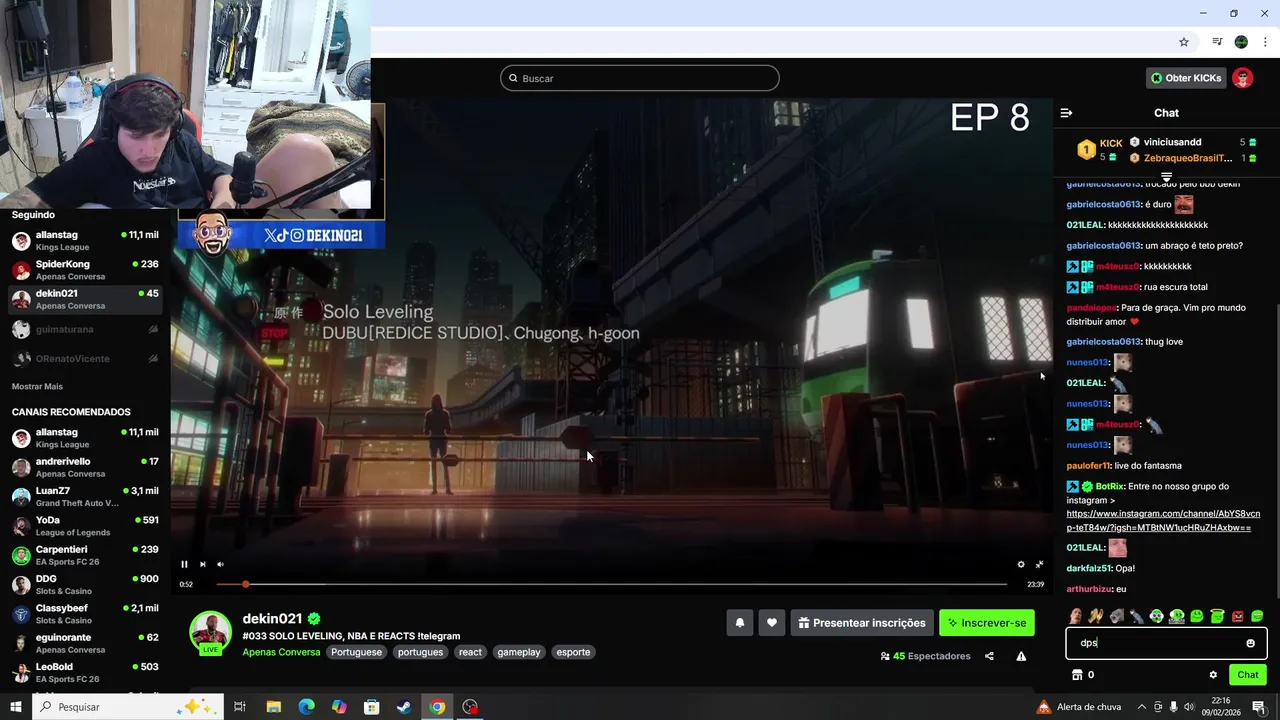Click the dekin021 streamer avatar
Screen dimensions: 1280x720
[x=210, y=633]
